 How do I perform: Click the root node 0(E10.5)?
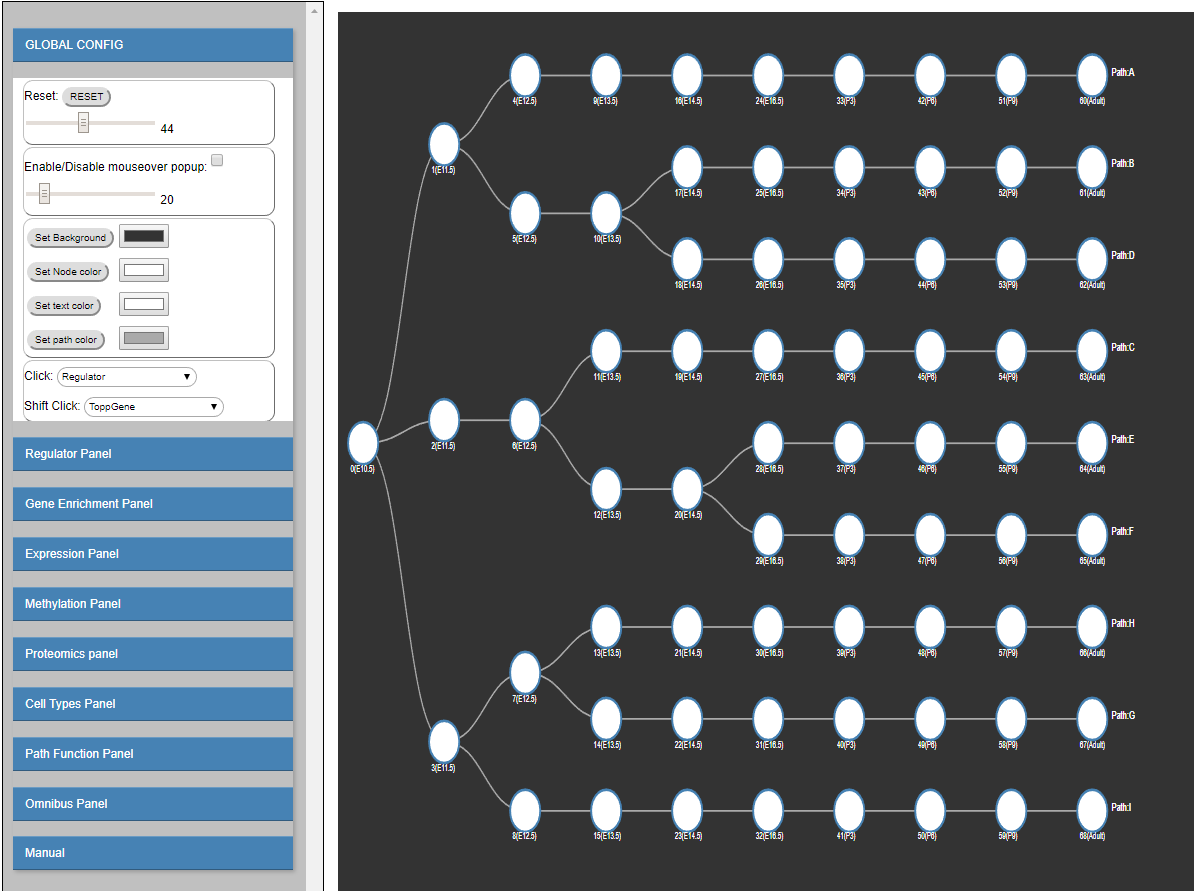coord(363,442)
